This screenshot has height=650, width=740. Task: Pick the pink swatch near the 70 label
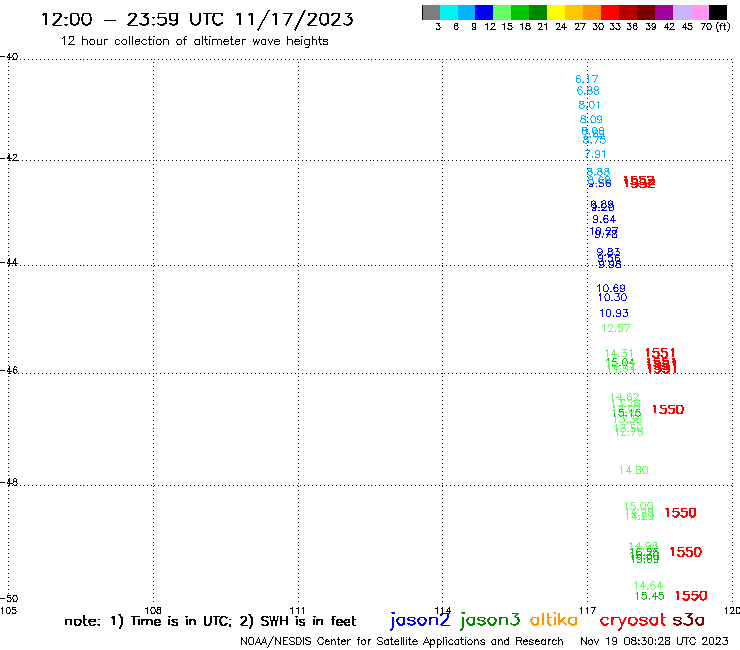coord(700,12)
